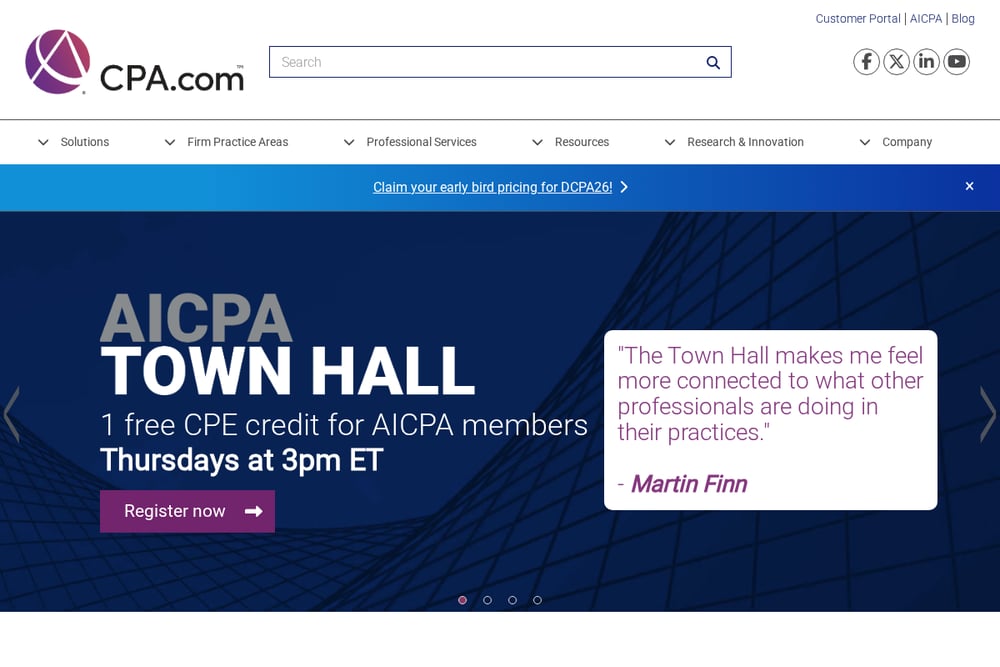Image resolution: width=1000 pixels, height=667 pixels.
Task: Select the second carousel dot
Action: point(487,600)
